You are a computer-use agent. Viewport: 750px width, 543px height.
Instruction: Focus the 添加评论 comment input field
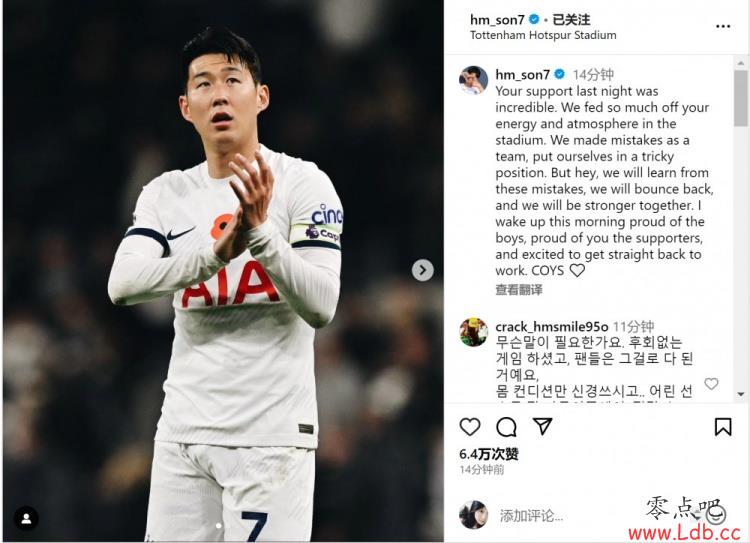[x=564, y=516]
